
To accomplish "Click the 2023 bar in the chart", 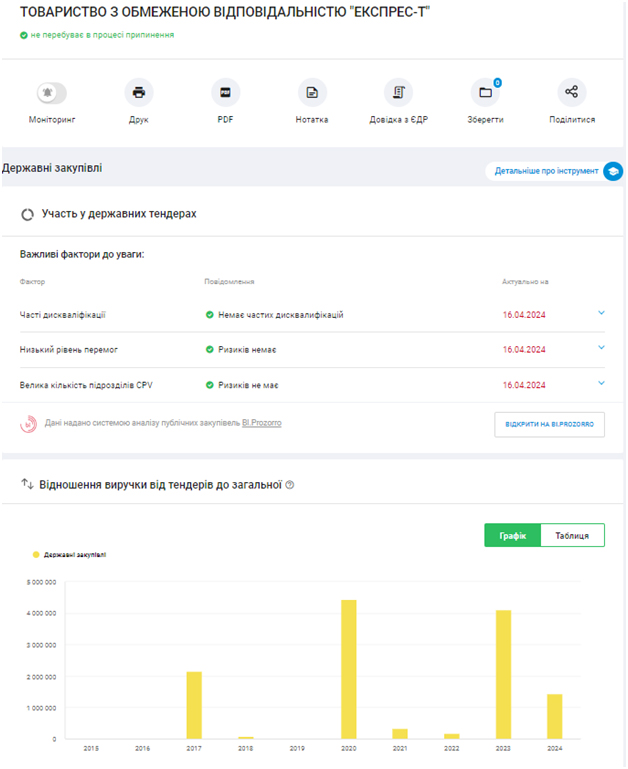I will coord(503,673).
